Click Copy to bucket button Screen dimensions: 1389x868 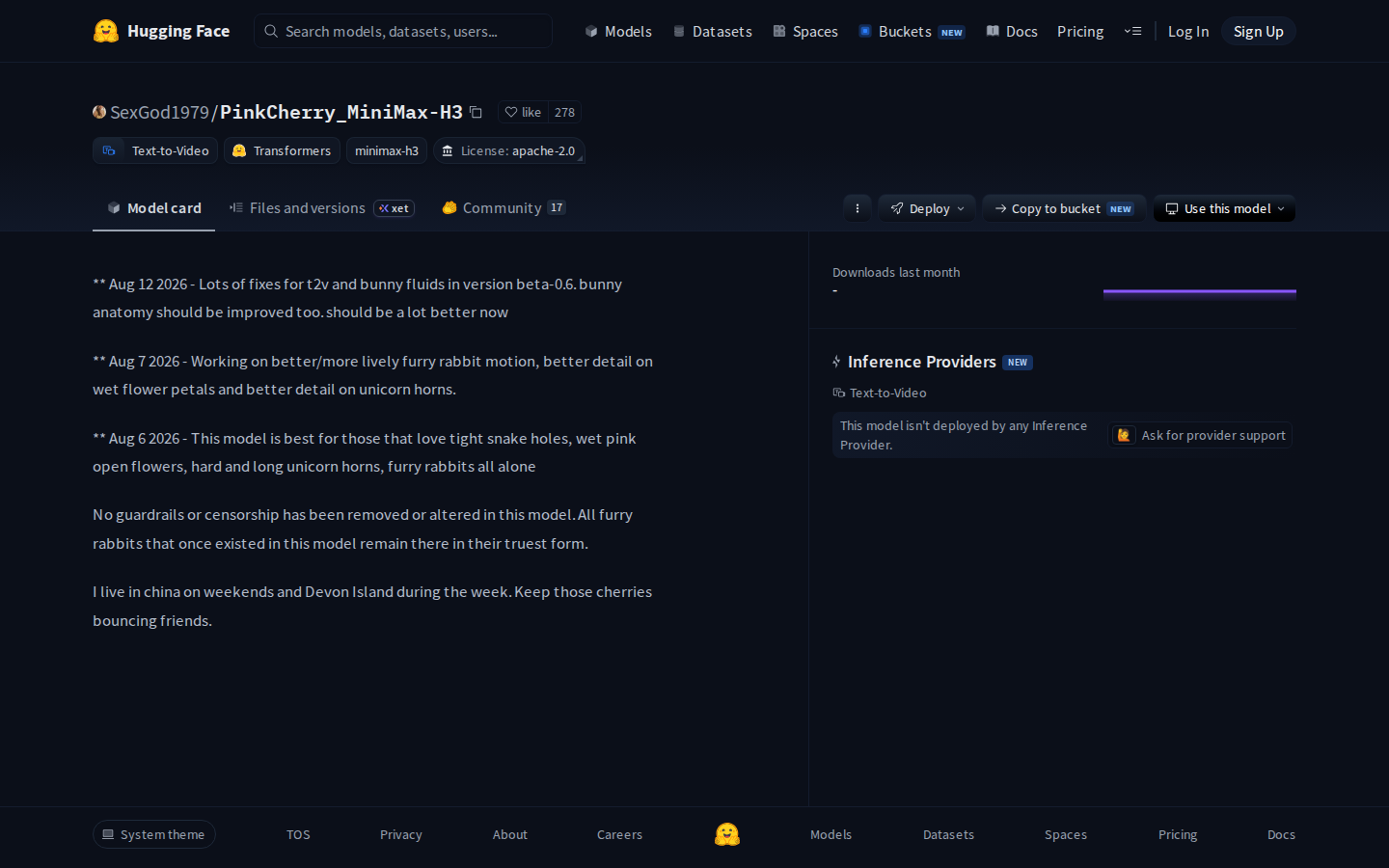coord(1064,208)
